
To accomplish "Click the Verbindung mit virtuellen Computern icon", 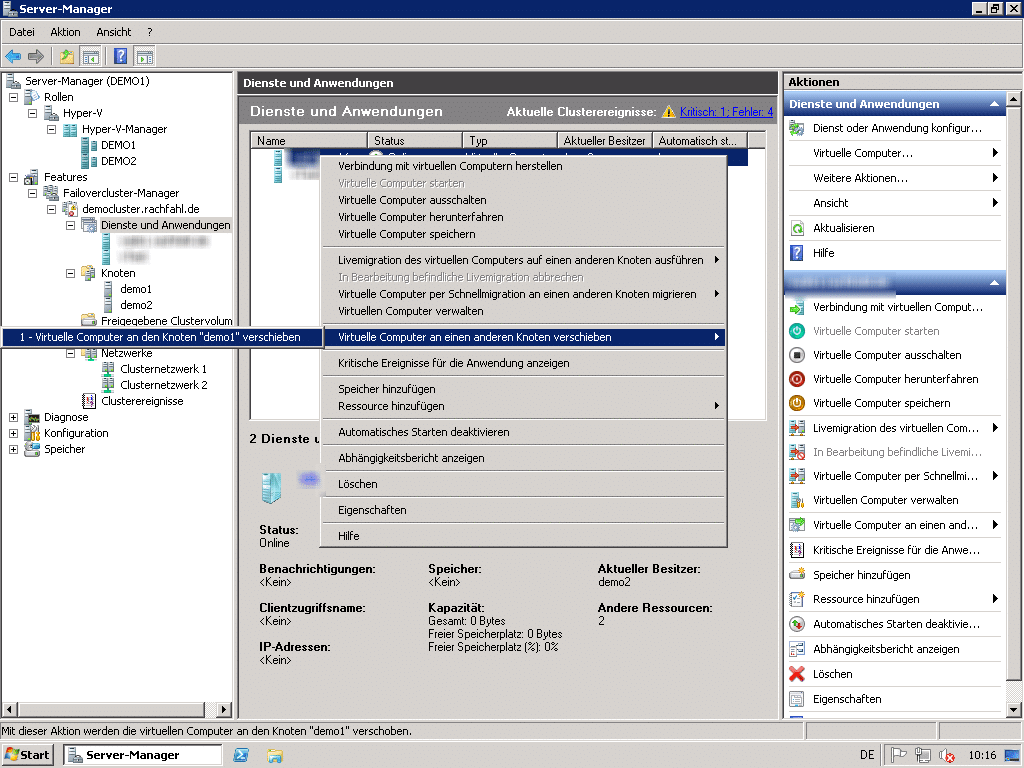I will point(797,307).
